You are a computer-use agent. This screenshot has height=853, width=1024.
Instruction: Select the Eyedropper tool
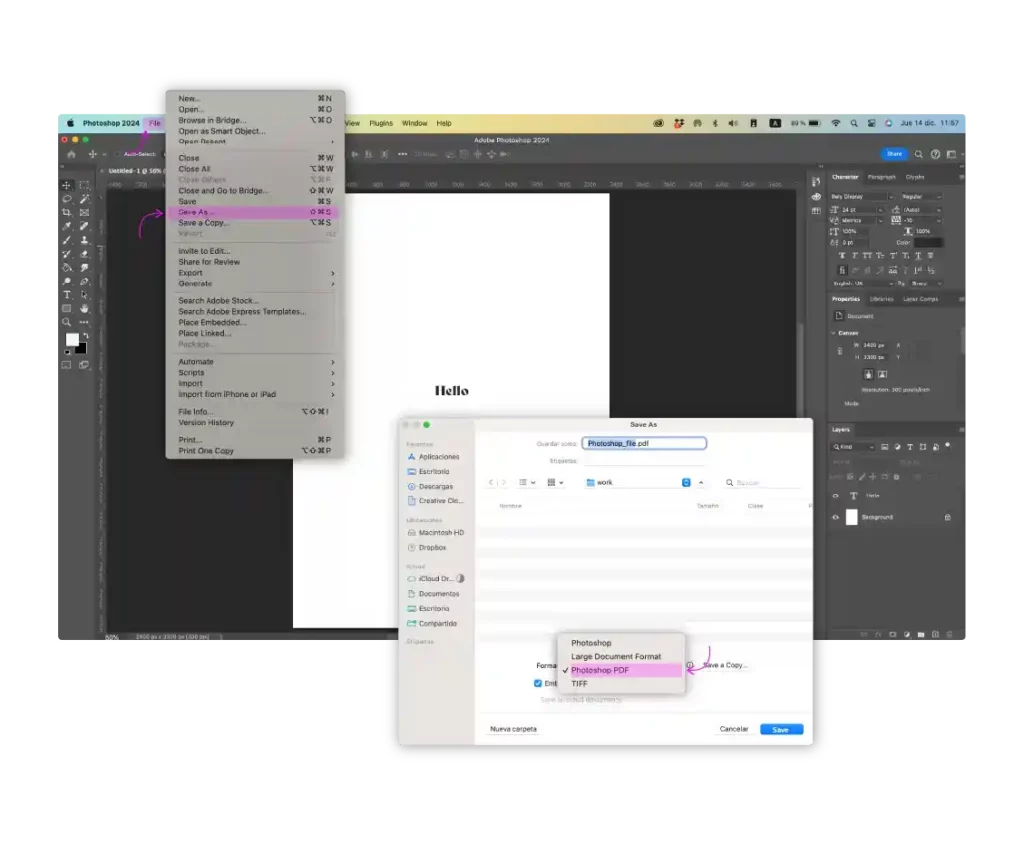pyautogui.click(x=67, y=226)
